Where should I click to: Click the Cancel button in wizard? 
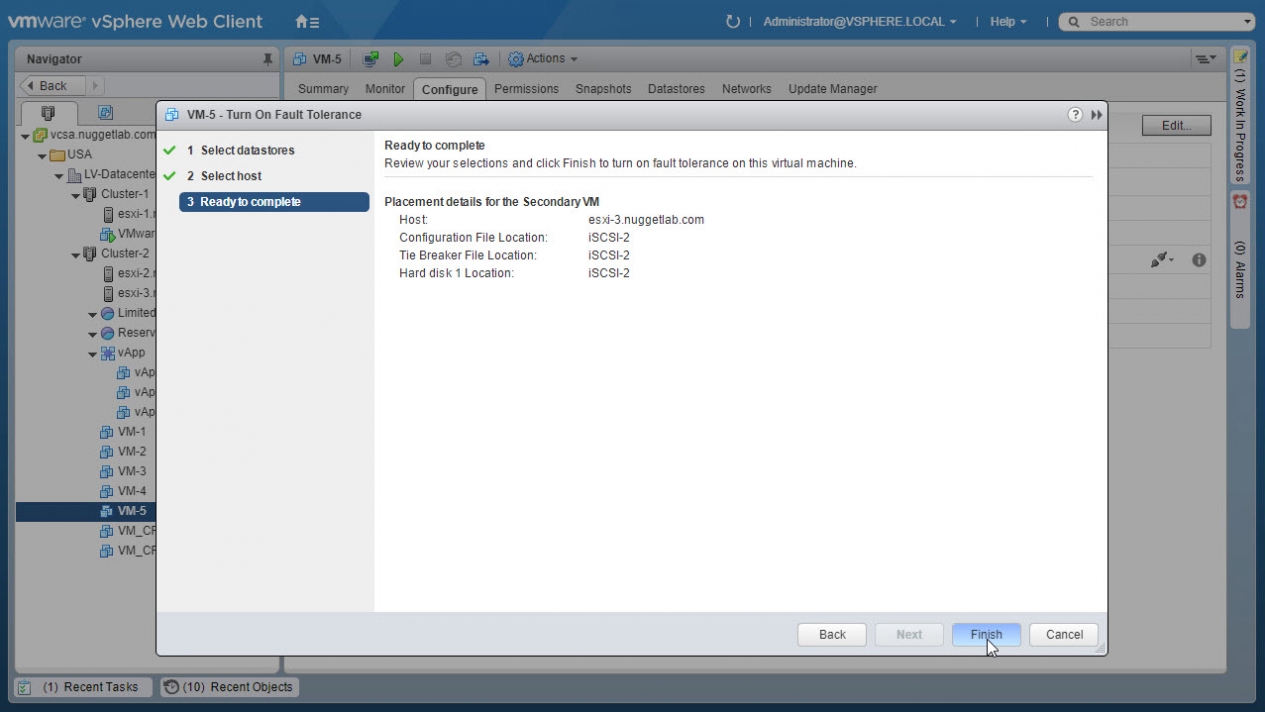point(1064,634)
